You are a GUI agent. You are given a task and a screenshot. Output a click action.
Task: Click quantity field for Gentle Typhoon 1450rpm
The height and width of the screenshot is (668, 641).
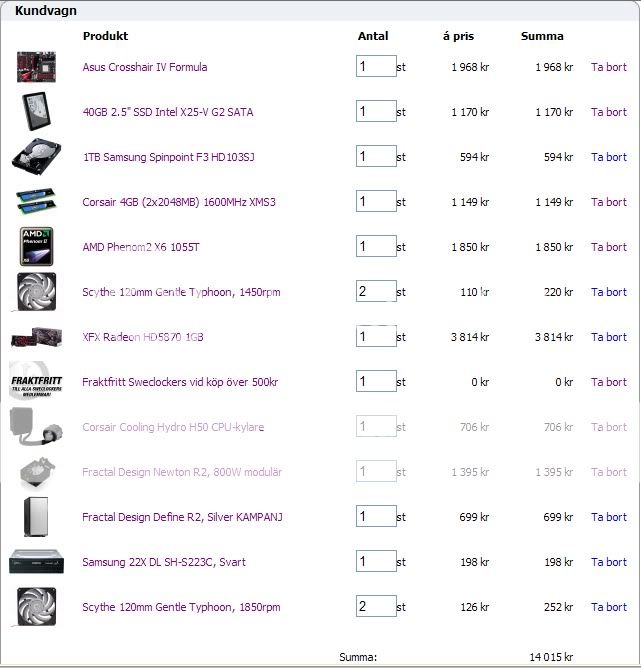376,292
